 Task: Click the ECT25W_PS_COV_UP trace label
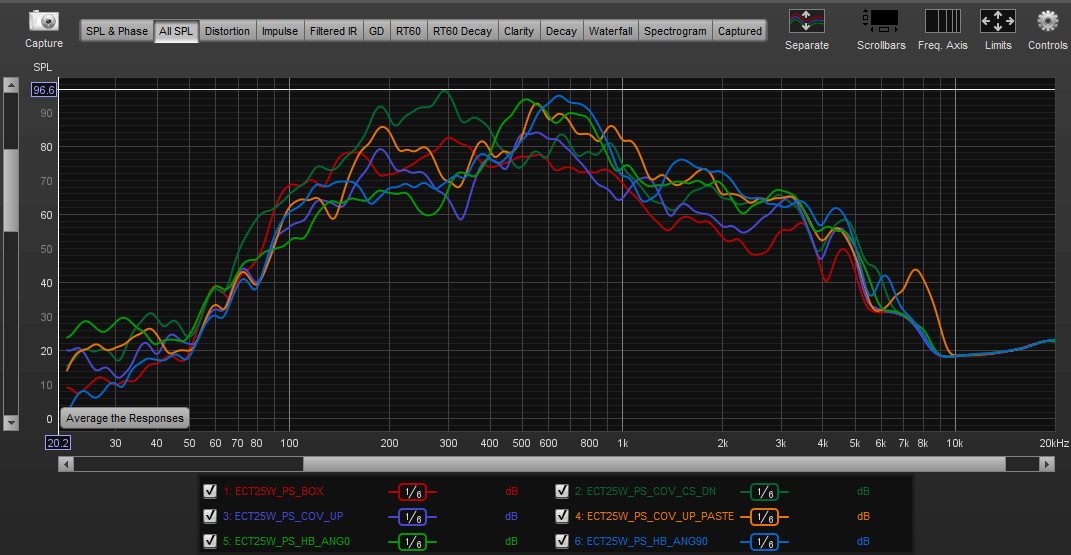click(283, 517)
